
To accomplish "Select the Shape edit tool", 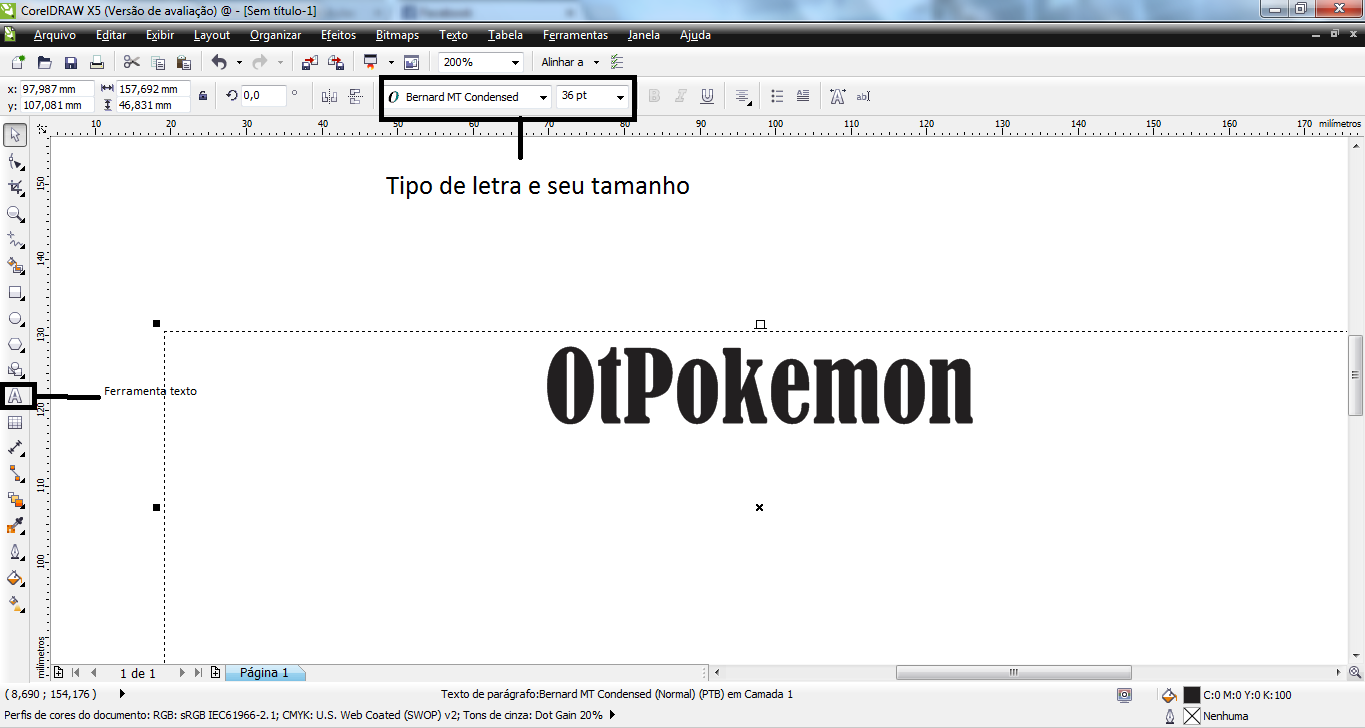I will coord(15,161).
